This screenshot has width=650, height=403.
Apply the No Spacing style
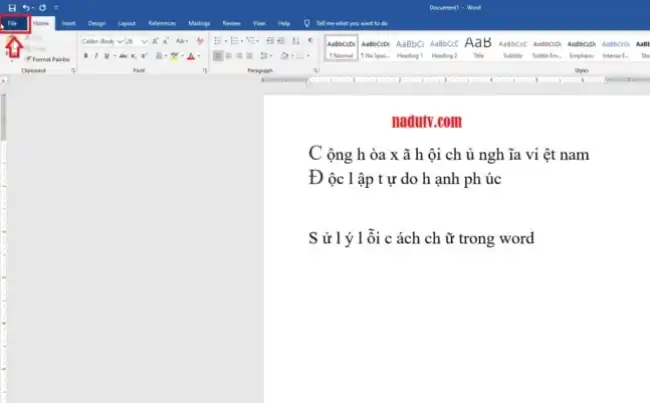click(x=375, y=49)
